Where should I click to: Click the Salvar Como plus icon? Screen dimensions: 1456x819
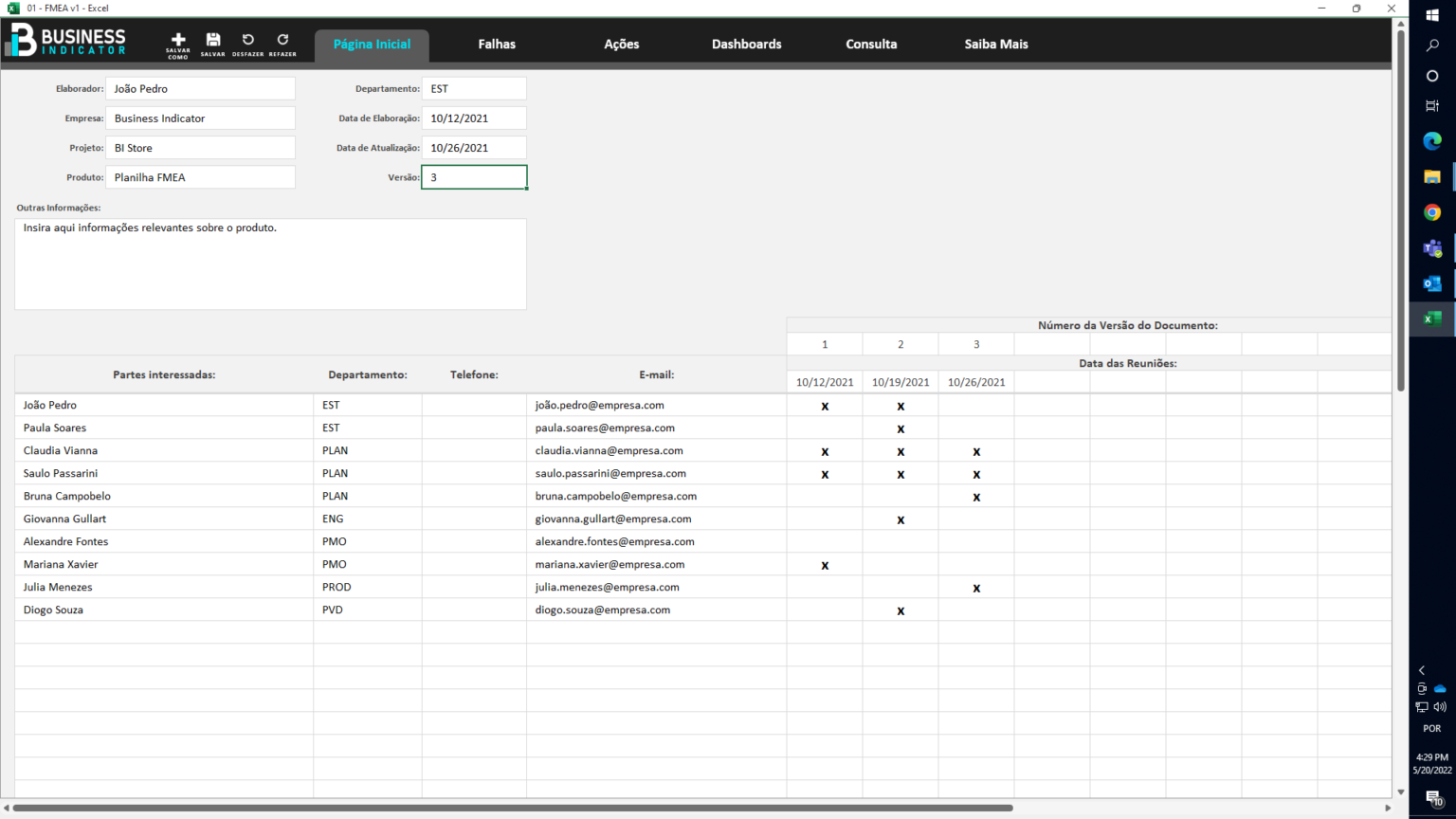pyautogui.click(x=178, y=41)
